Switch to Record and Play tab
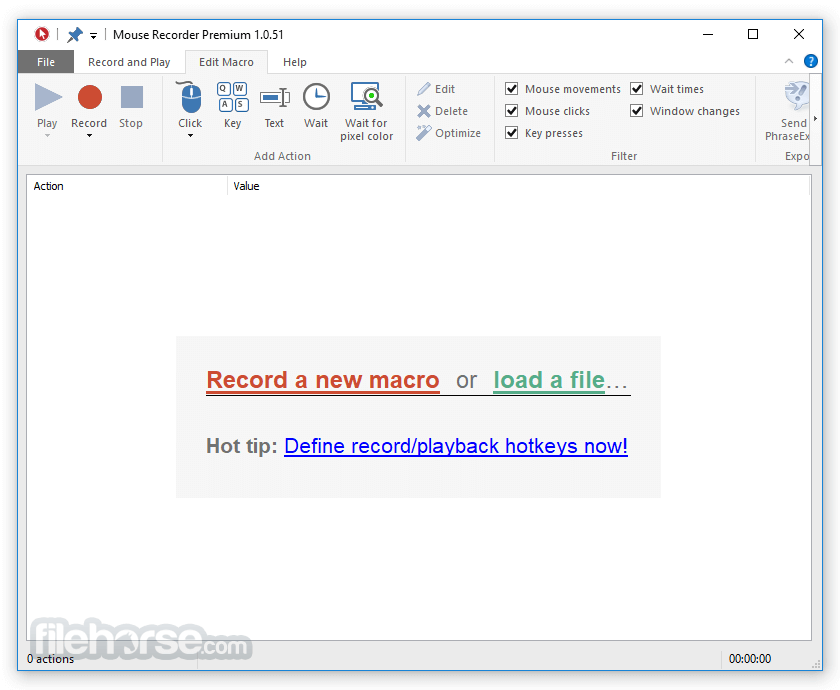Screen dimensions: 840x690 pyautogui.click(x=129, y=62)
